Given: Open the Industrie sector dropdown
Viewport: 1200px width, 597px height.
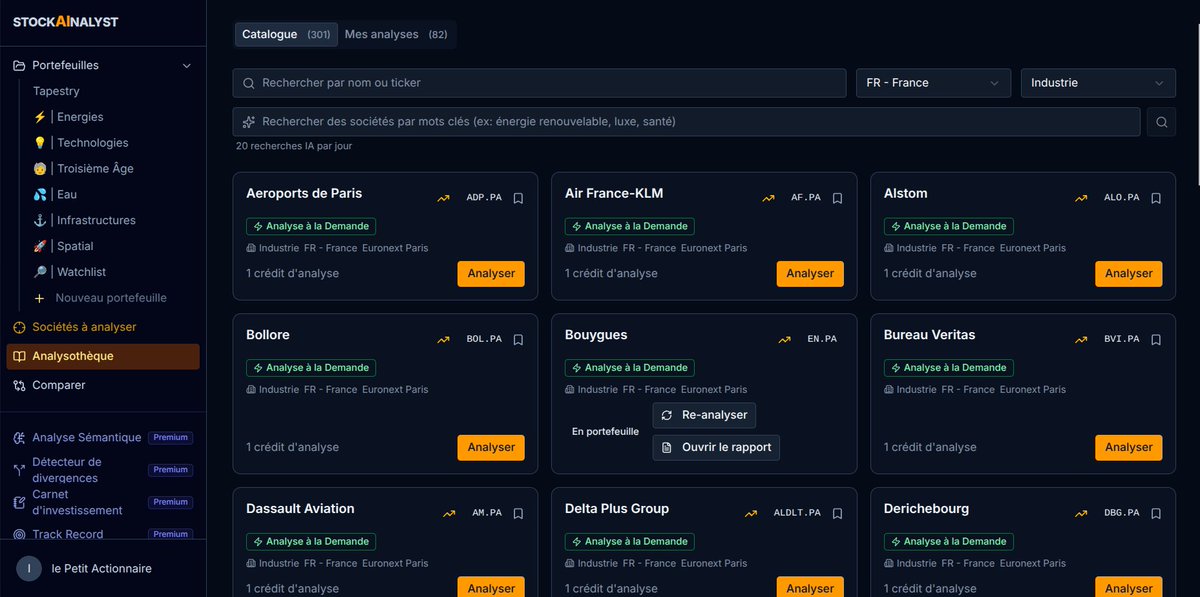Looking at the screenshot, I should point(1098,83).
